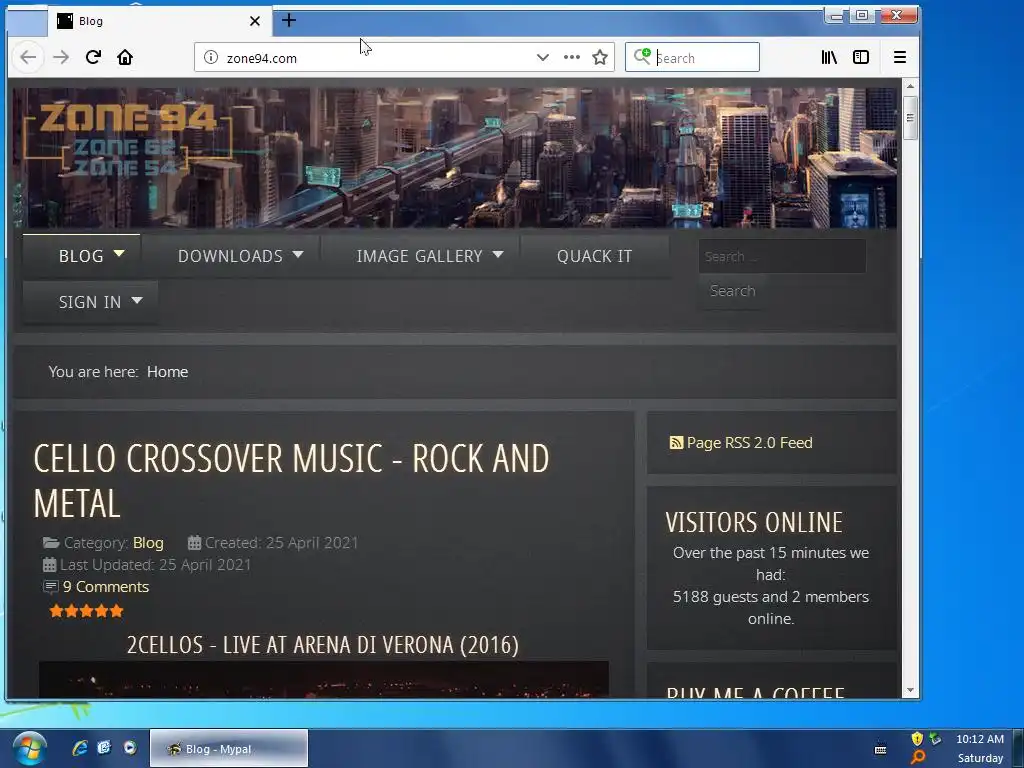The height and width of the screenshot is (768, 1024).
Task: Expand the SIGN IN menu
Action: click(x=90, y=302)
